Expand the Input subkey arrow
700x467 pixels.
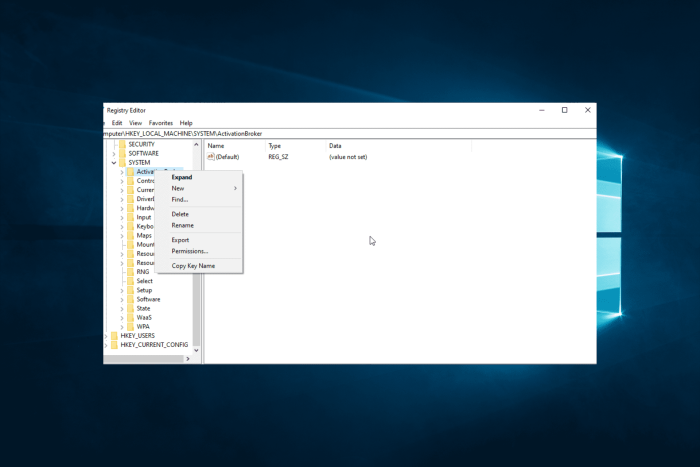tap(122, 217)
